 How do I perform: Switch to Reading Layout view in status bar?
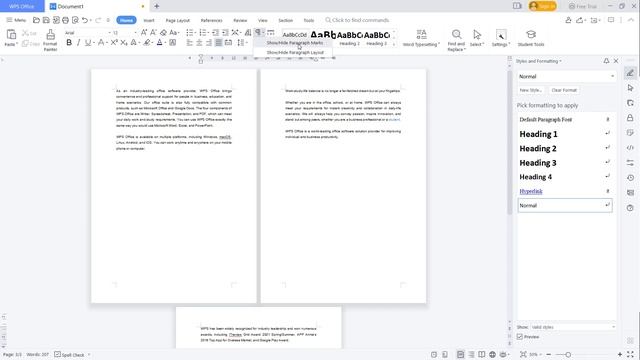tap(482, 354)
